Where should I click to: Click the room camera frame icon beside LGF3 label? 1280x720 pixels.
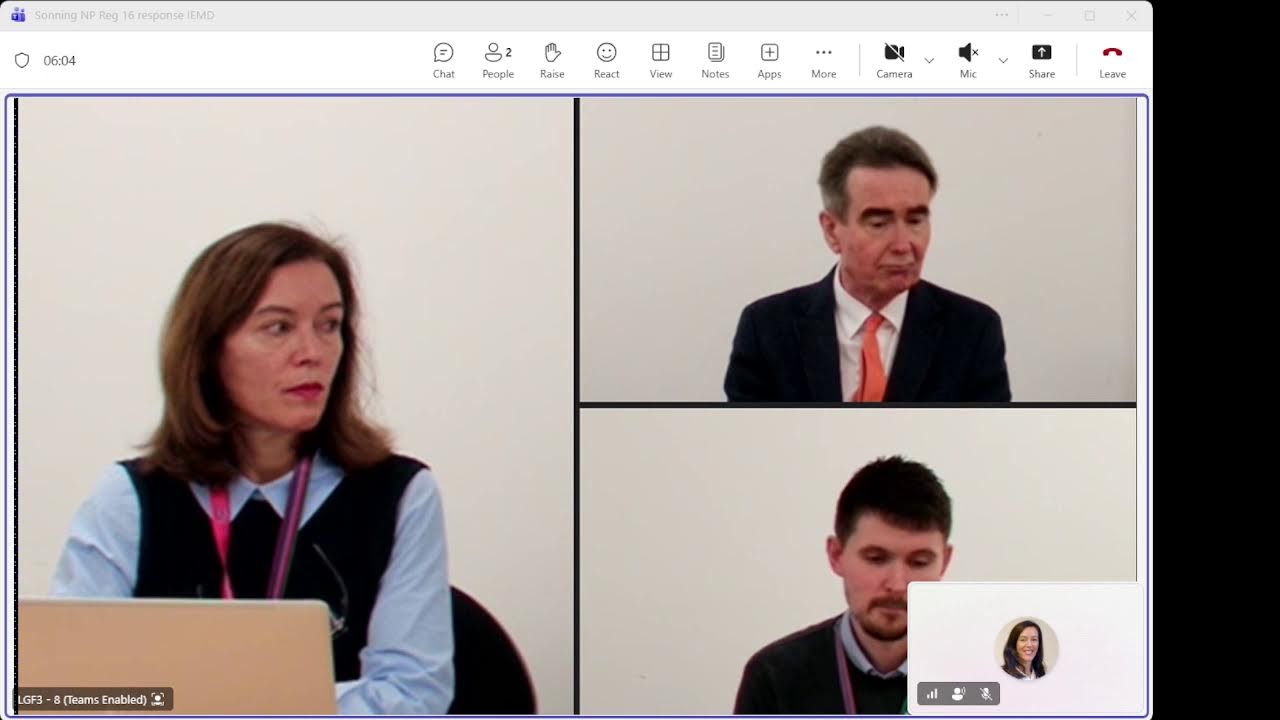pos(158,700)
